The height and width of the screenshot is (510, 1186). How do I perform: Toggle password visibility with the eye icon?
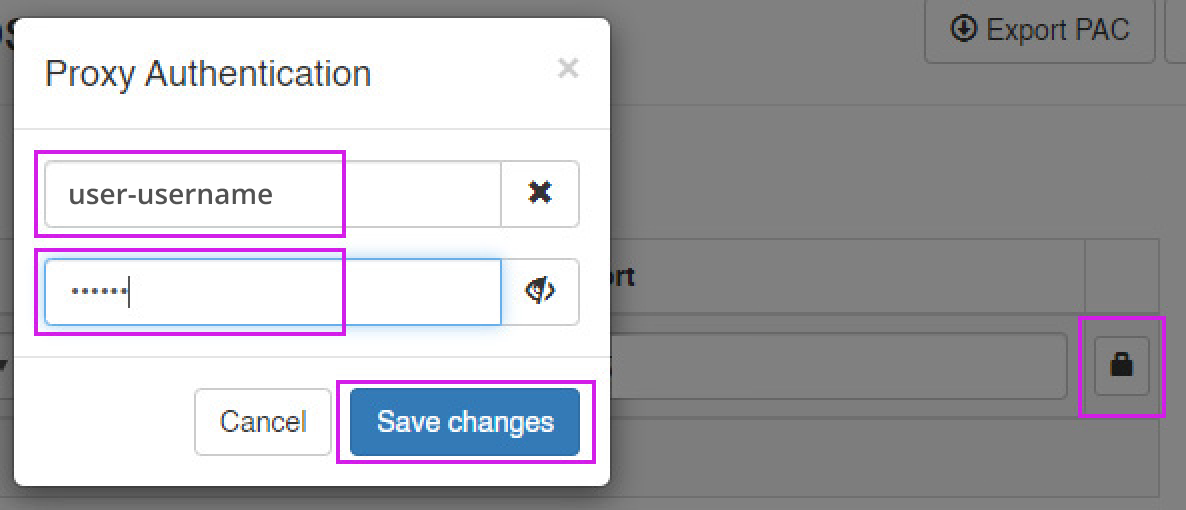point(540,291)
